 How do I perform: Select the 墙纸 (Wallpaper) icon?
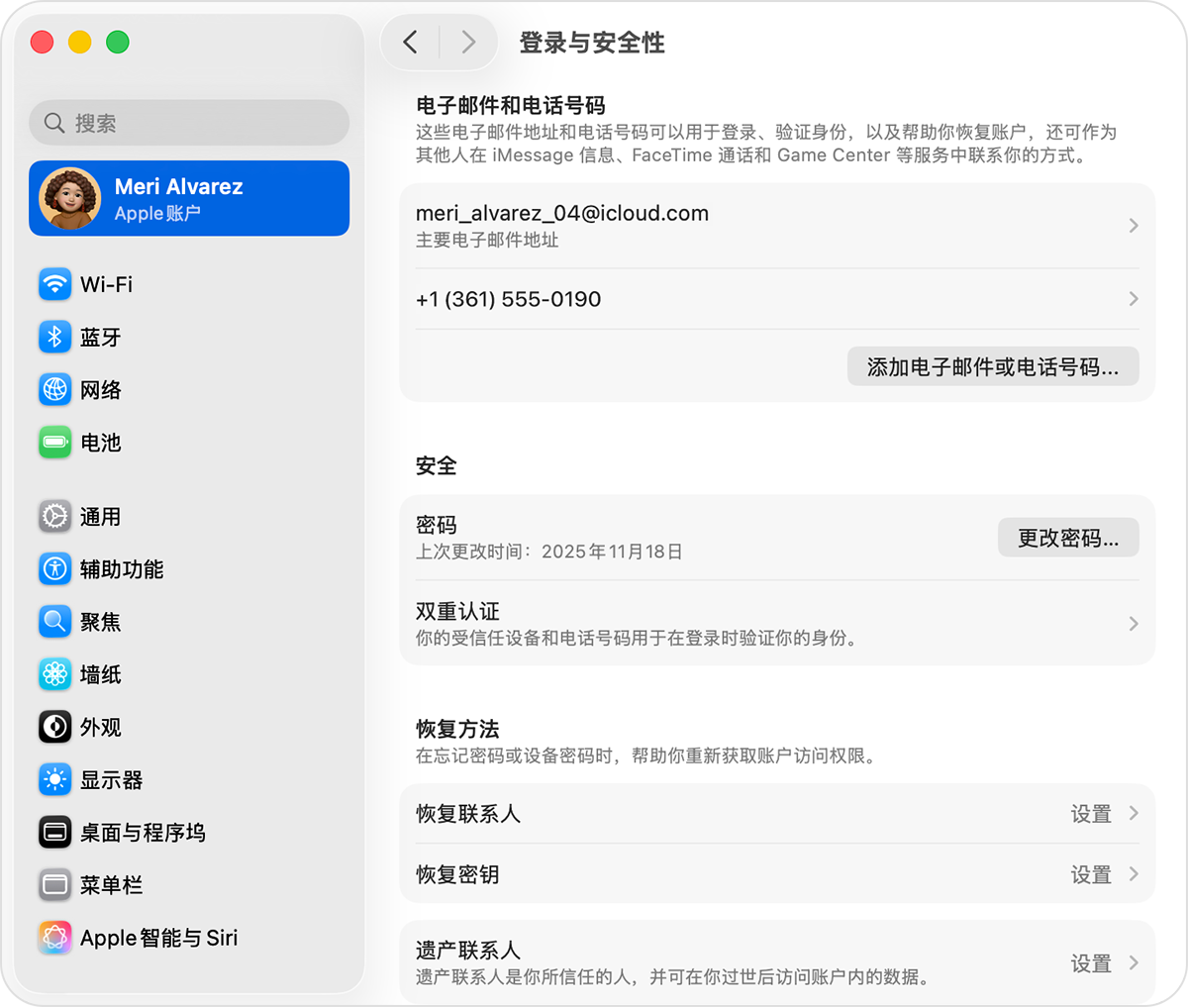[54, 674]
